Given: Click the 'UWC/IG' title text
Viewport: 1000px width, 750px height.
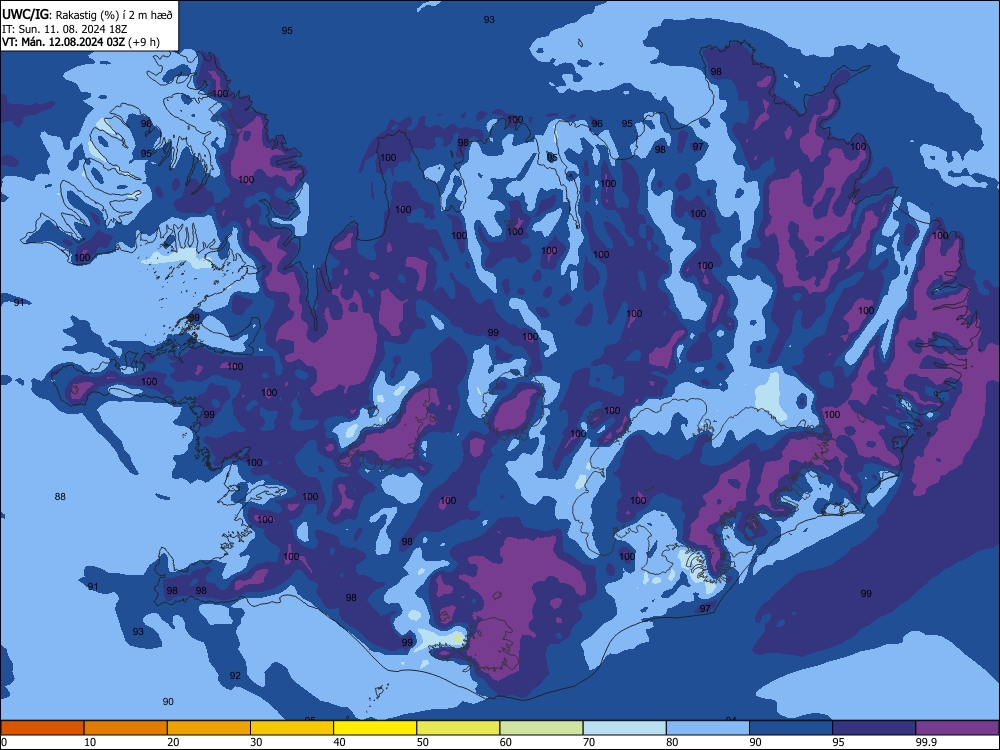Looking at the screenshot, I should [25, 15].
